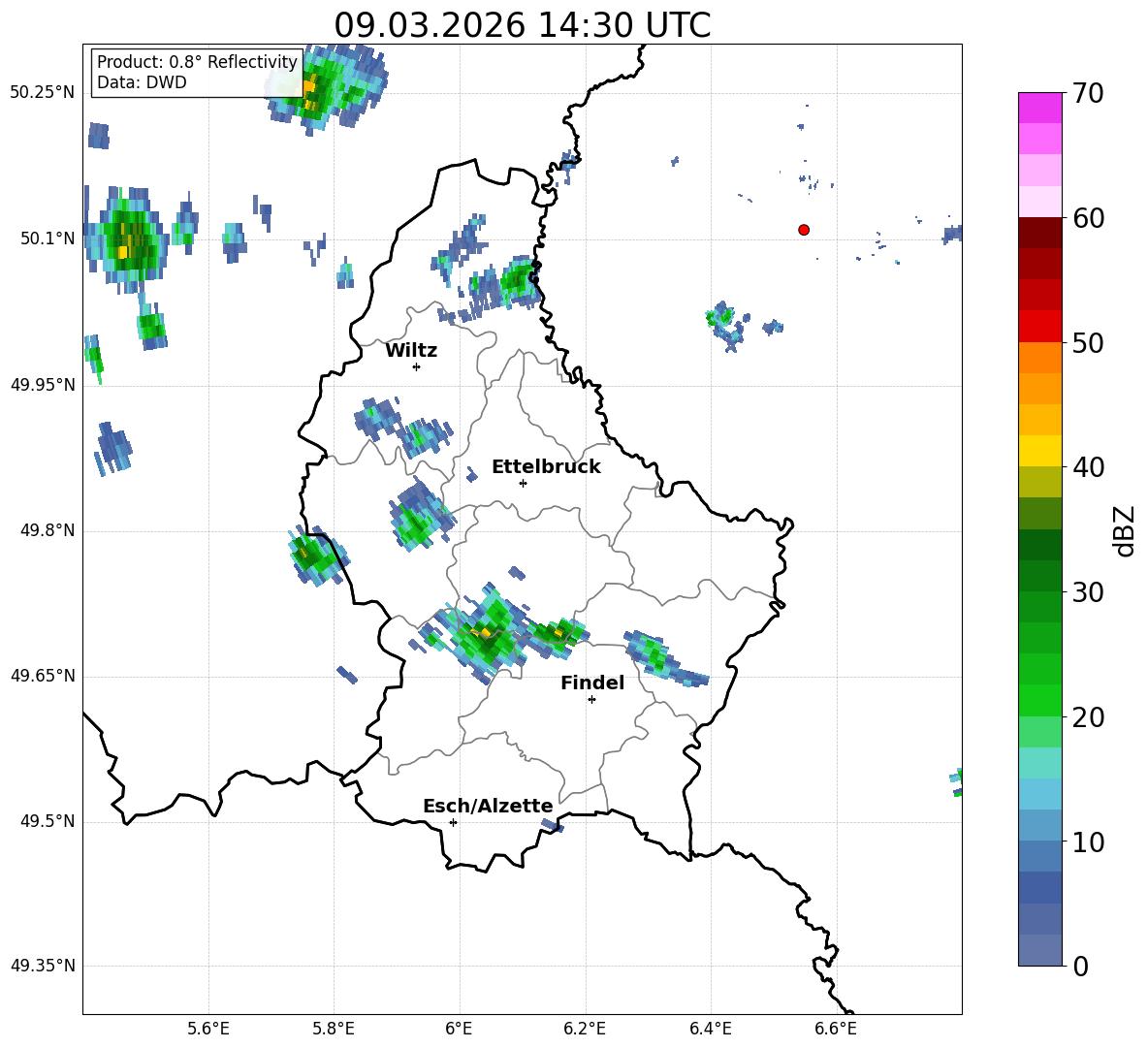Click the 6.2°E longitude tick label
Viewport: 1148px width, 1048px height.
coord(585,1029)
